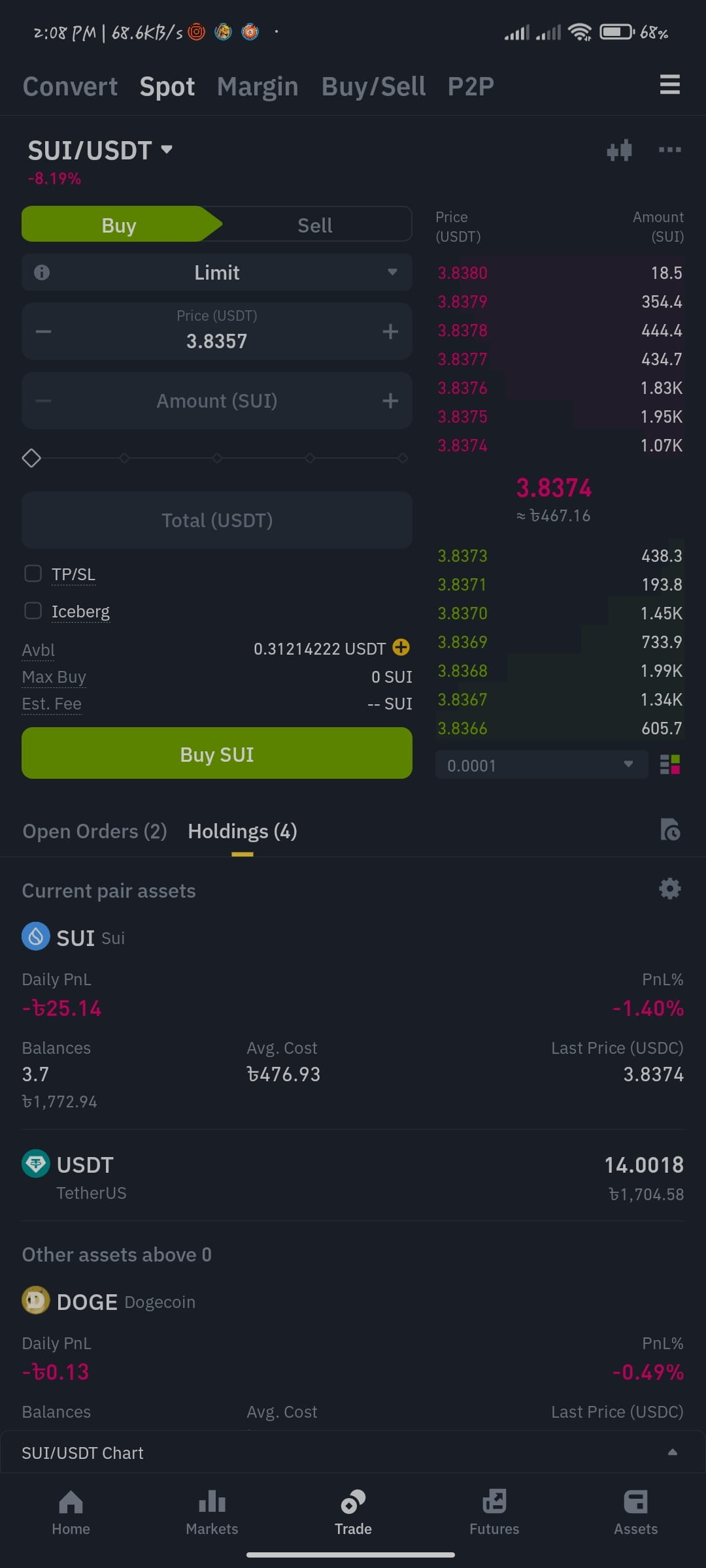
Task: Open the Limit order type dropdown
Action: [217, 272]
